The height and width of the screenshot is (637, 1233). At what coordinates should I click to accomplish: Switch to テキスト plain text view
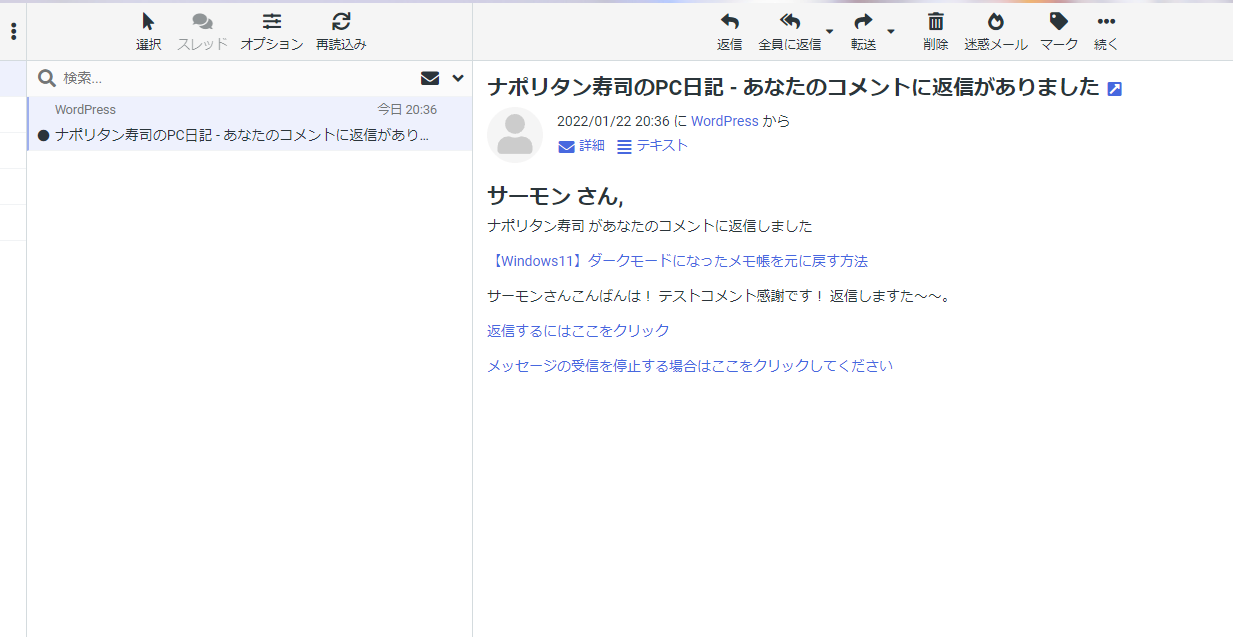point(653,146)
